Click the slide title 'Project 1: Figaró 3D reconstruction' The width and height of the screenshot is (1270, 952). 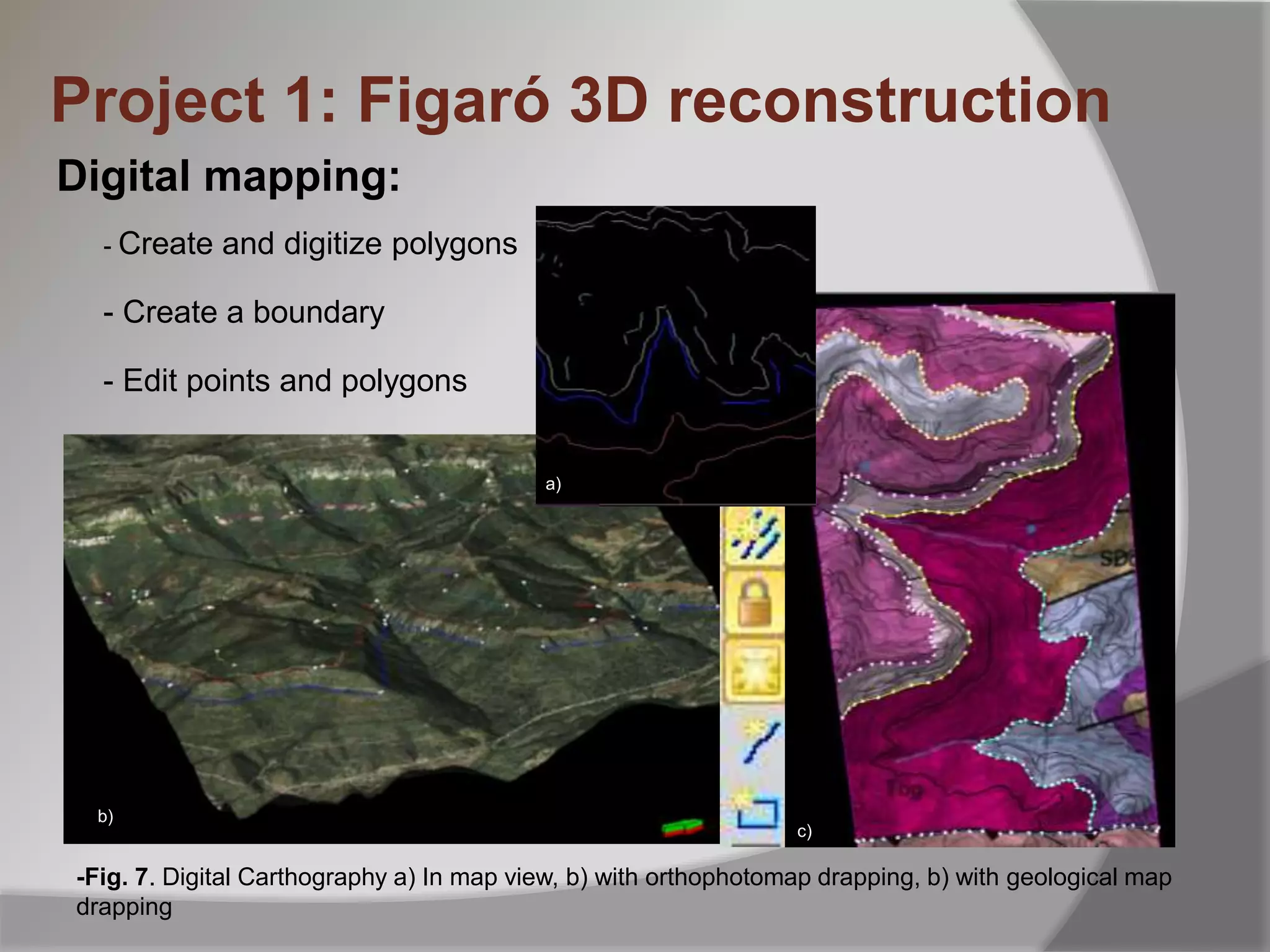[580, 100]
